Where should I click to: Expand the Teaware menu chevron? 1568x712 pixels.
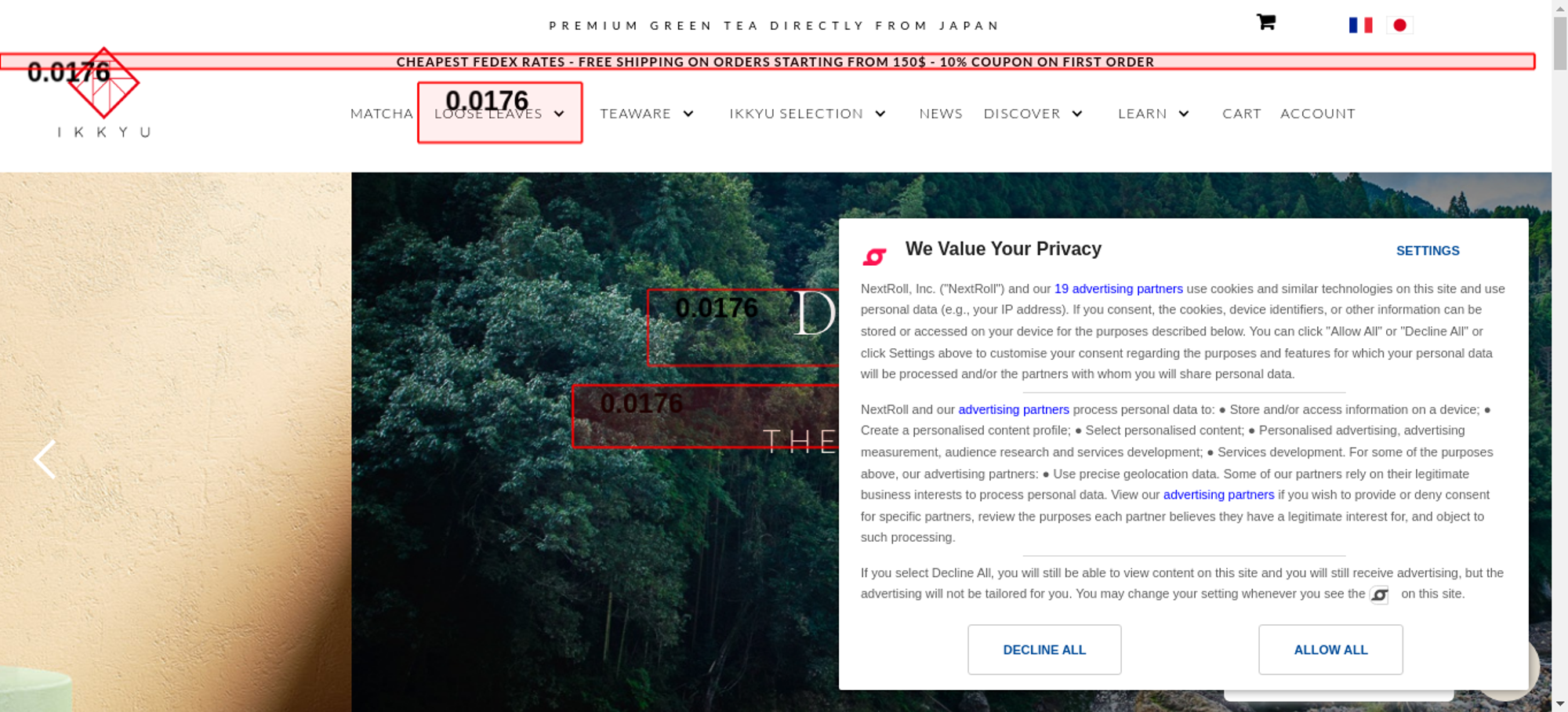[x=688, y=114]
